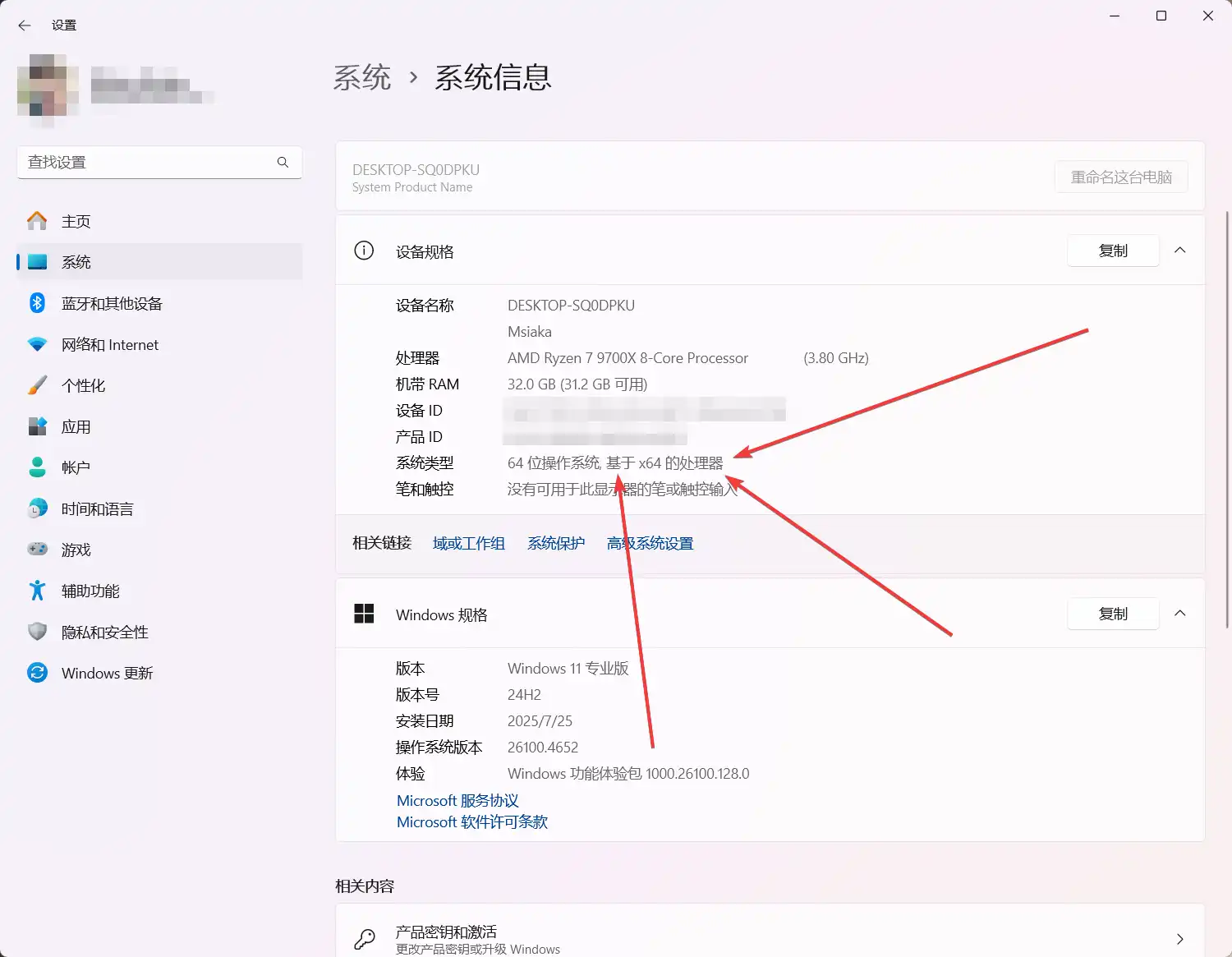This screenshot has height=957, width=1232.
Task: Collapse the Windows 规格 section chevron
Action: pyautogui.click(x=1180, y=614)
